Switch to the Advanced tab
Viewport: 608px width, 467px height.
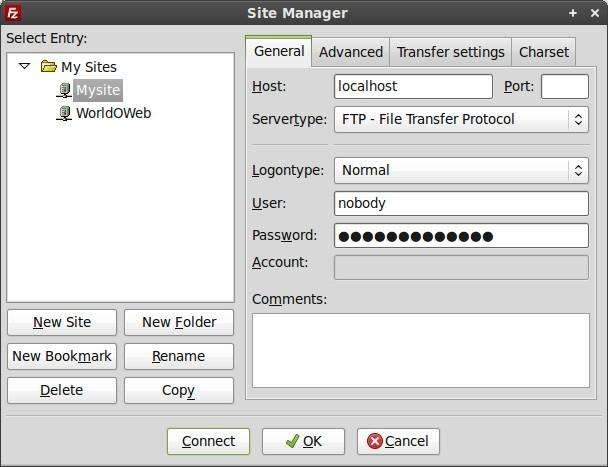coord(351,52)
